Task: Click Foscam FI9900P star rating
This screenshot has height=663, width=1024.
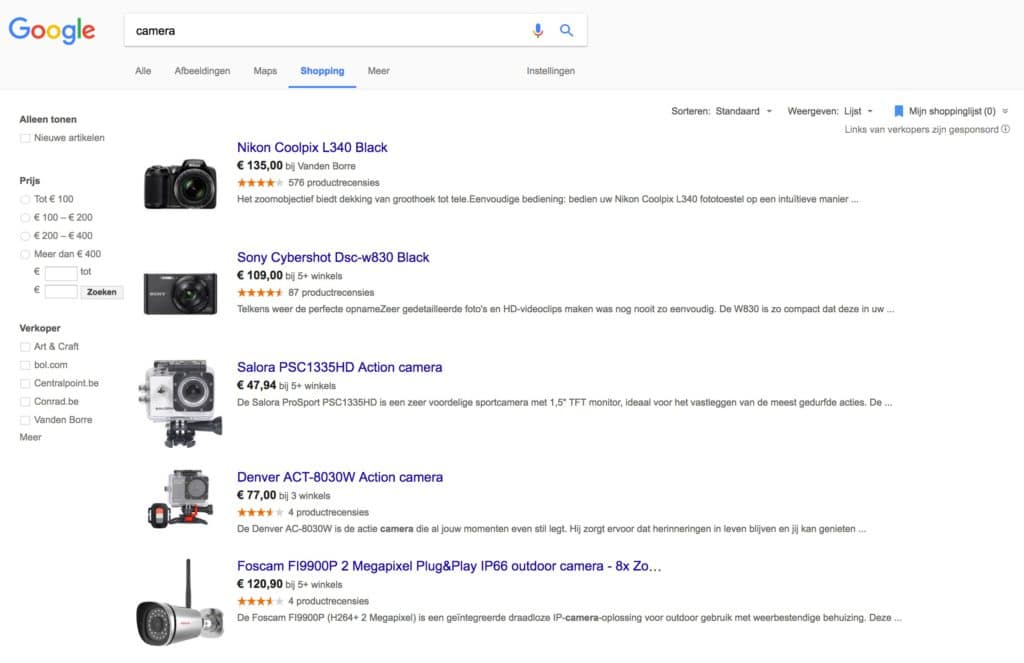Action: (x=260, y=601)
